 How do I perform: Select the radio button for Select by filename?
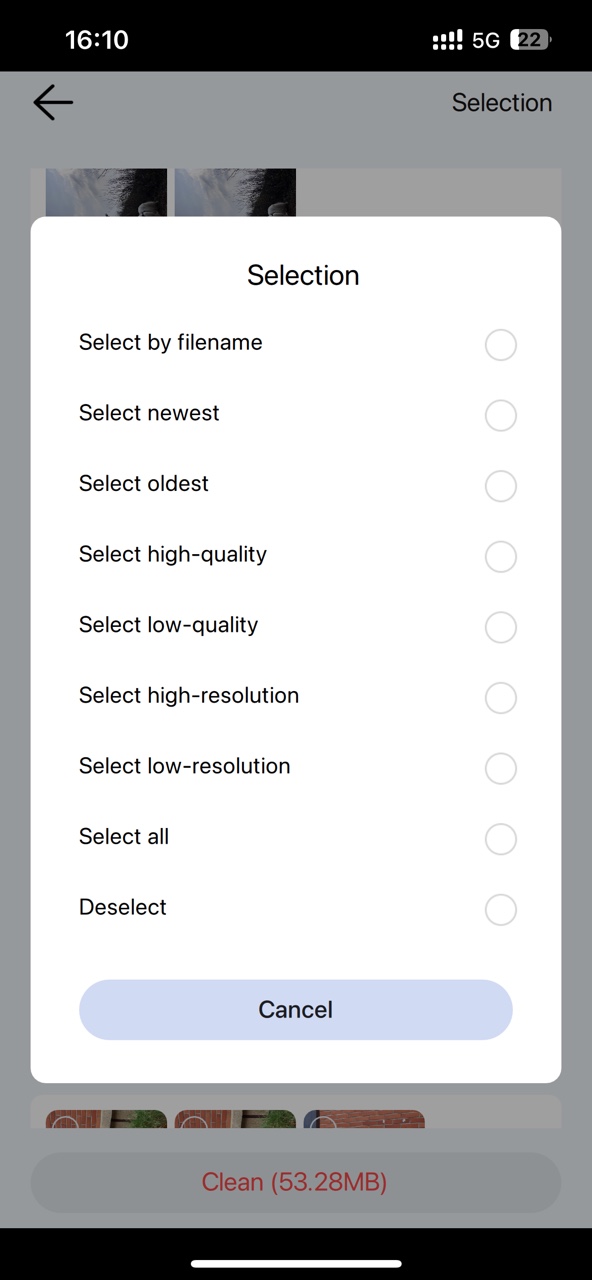pos(500,344)
